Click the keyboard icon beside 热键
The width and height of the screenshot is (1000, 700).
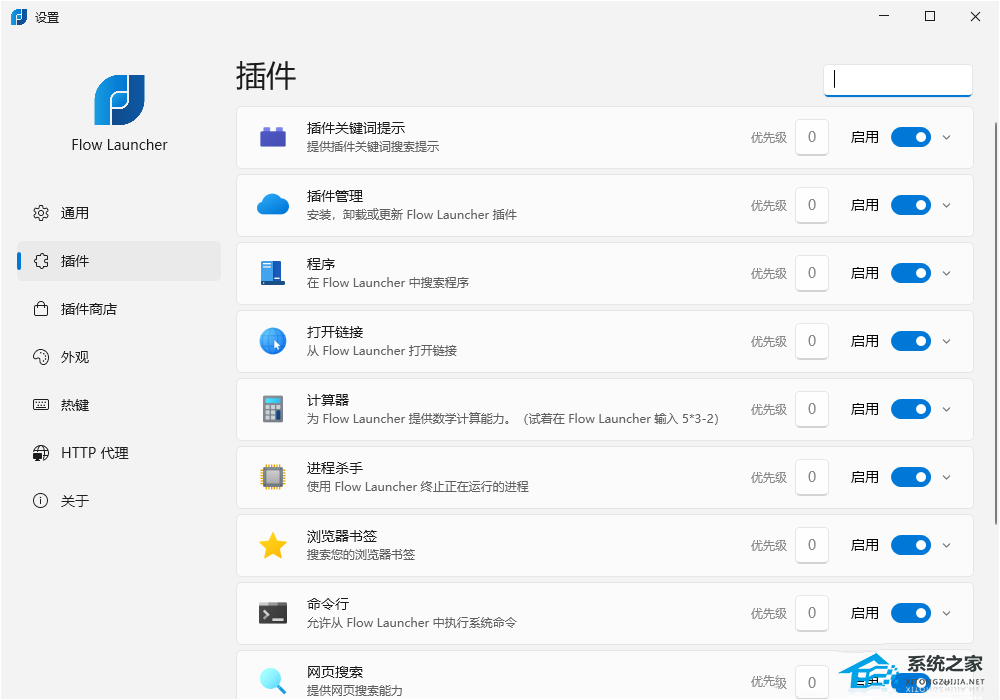tap(41, 405)
